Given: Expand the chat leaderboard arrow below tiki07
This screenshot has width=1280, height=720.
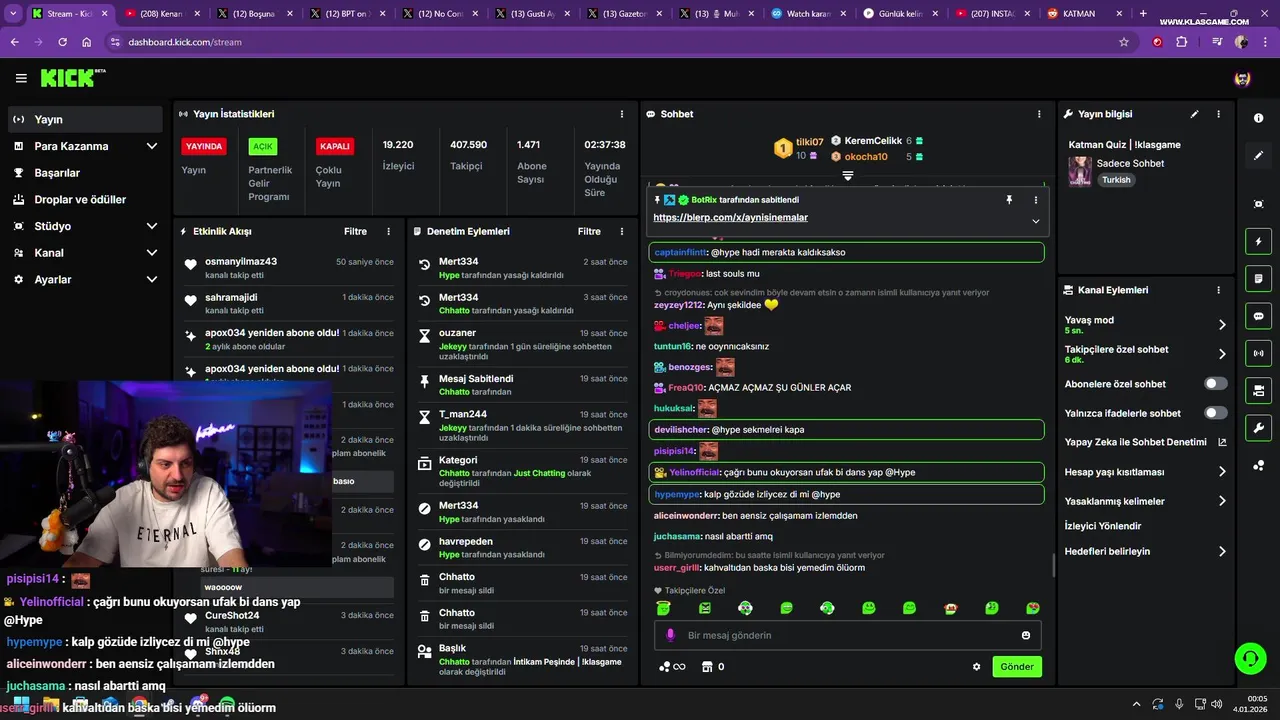Looking at the screenshot, I should 848,176.
